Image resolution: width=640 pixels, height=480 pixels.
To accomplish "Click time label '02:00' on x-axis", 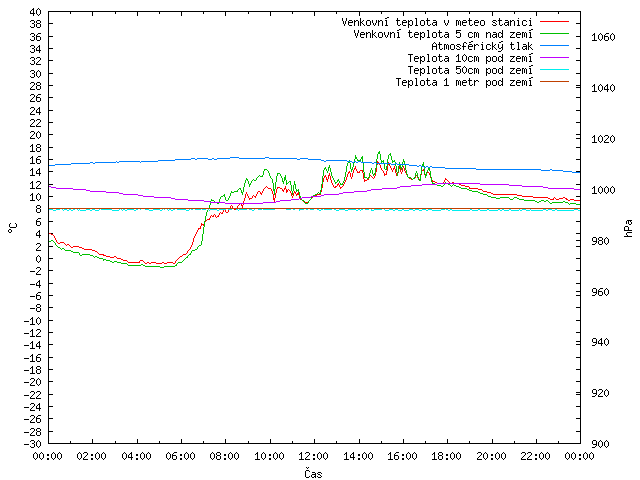I will [92, 456].
